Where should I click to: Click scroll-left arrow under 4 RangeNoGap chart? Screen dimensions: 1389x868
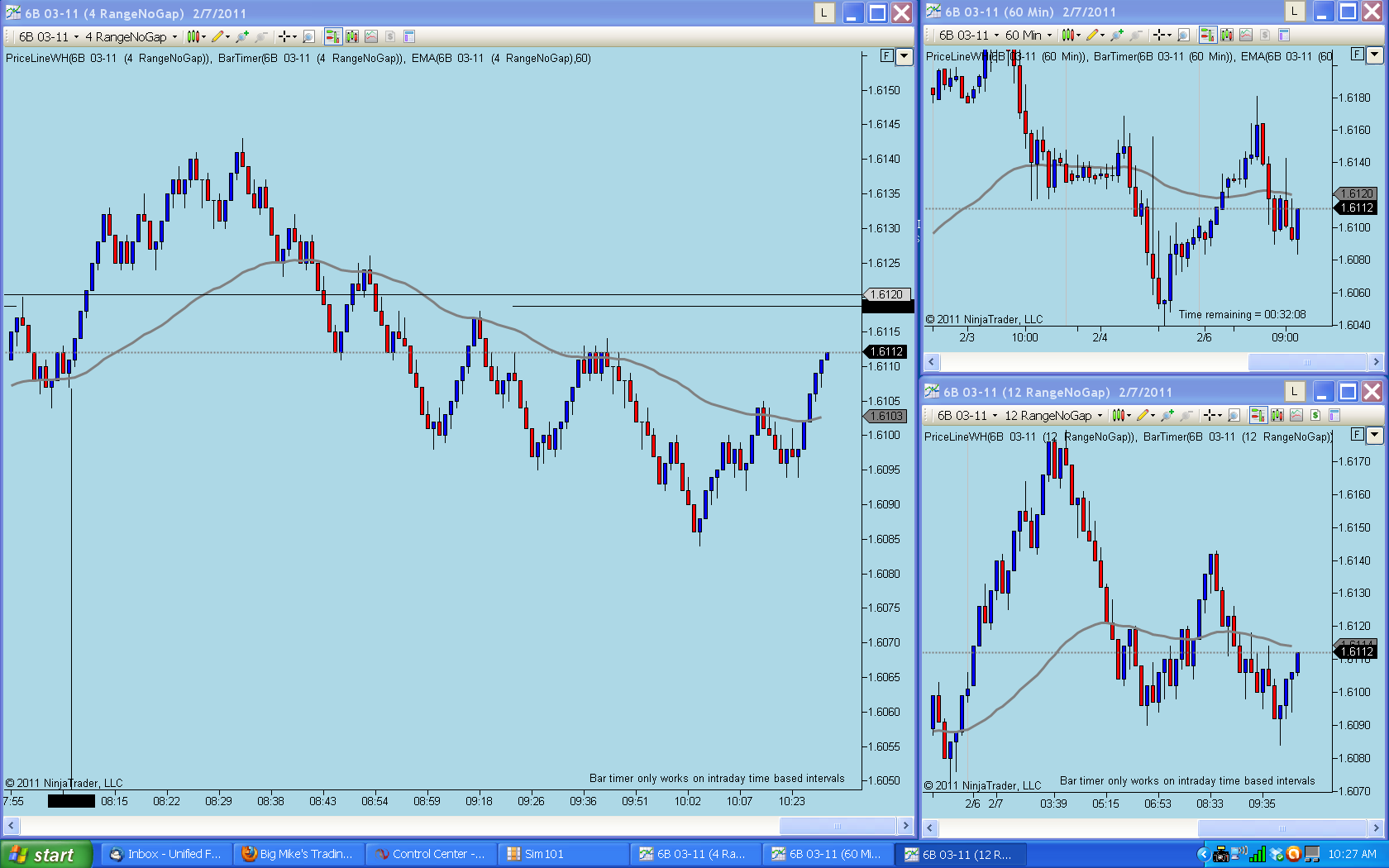coord(12,826)
